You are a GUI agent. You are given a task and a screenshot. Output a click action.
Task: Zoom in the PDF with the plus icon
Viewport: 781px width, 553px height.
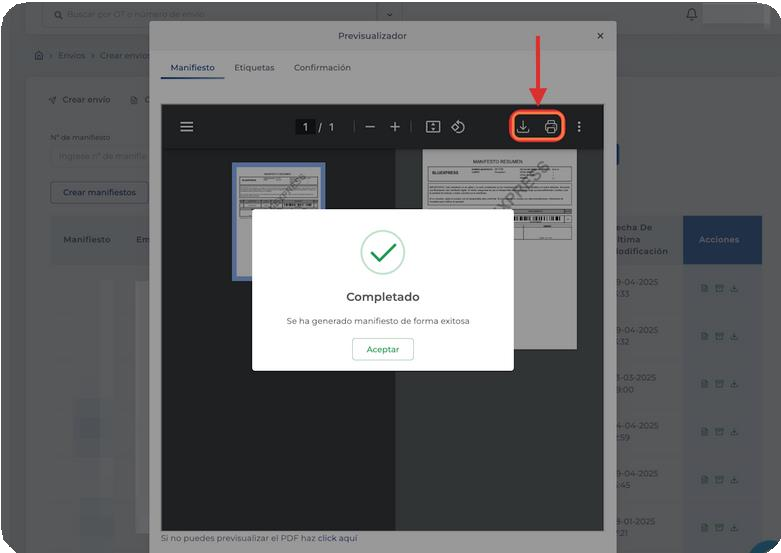click(395, 127)
